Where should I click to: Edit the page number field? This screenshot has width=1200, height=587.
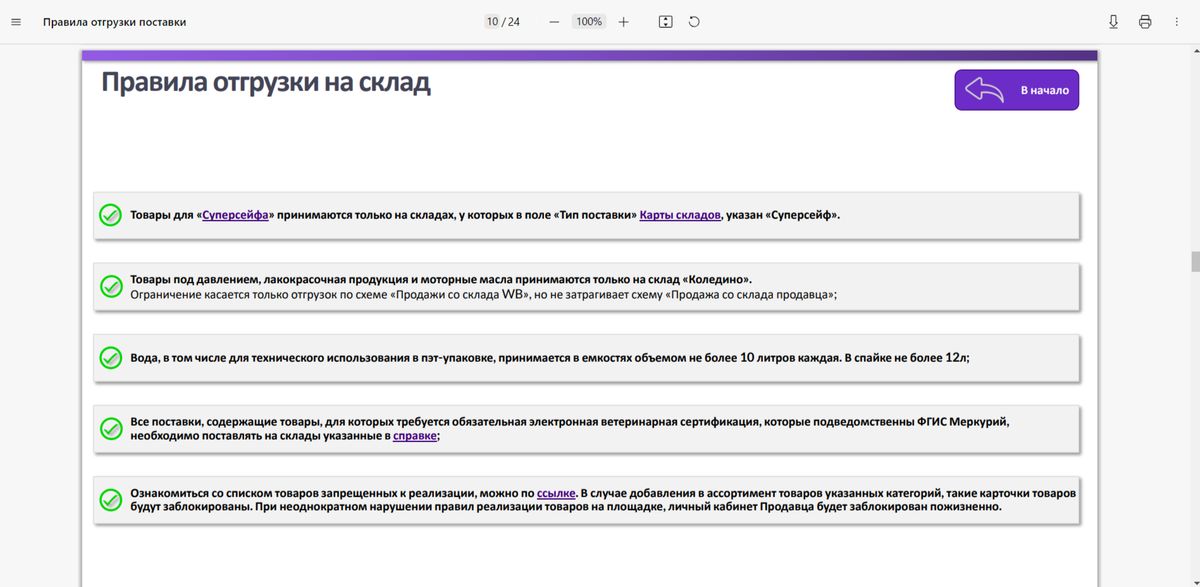492,22
